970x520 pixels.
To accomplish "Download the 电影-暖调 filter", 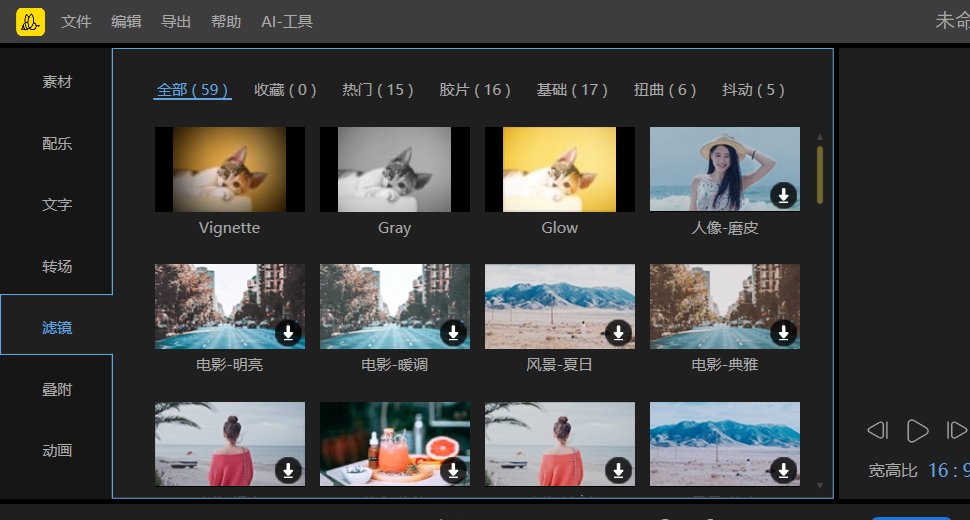I will pos(454,333).
